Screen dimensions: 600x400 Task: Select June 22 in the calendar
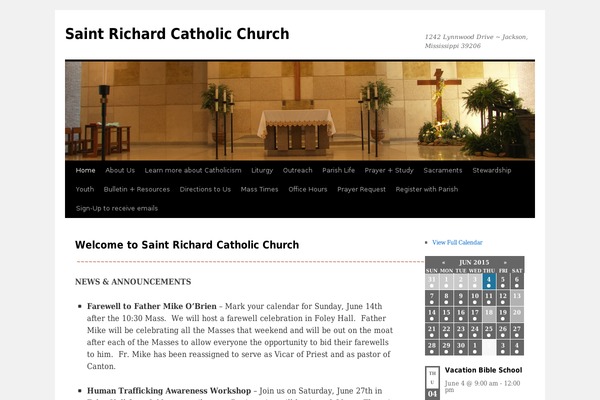coord(446,331)
